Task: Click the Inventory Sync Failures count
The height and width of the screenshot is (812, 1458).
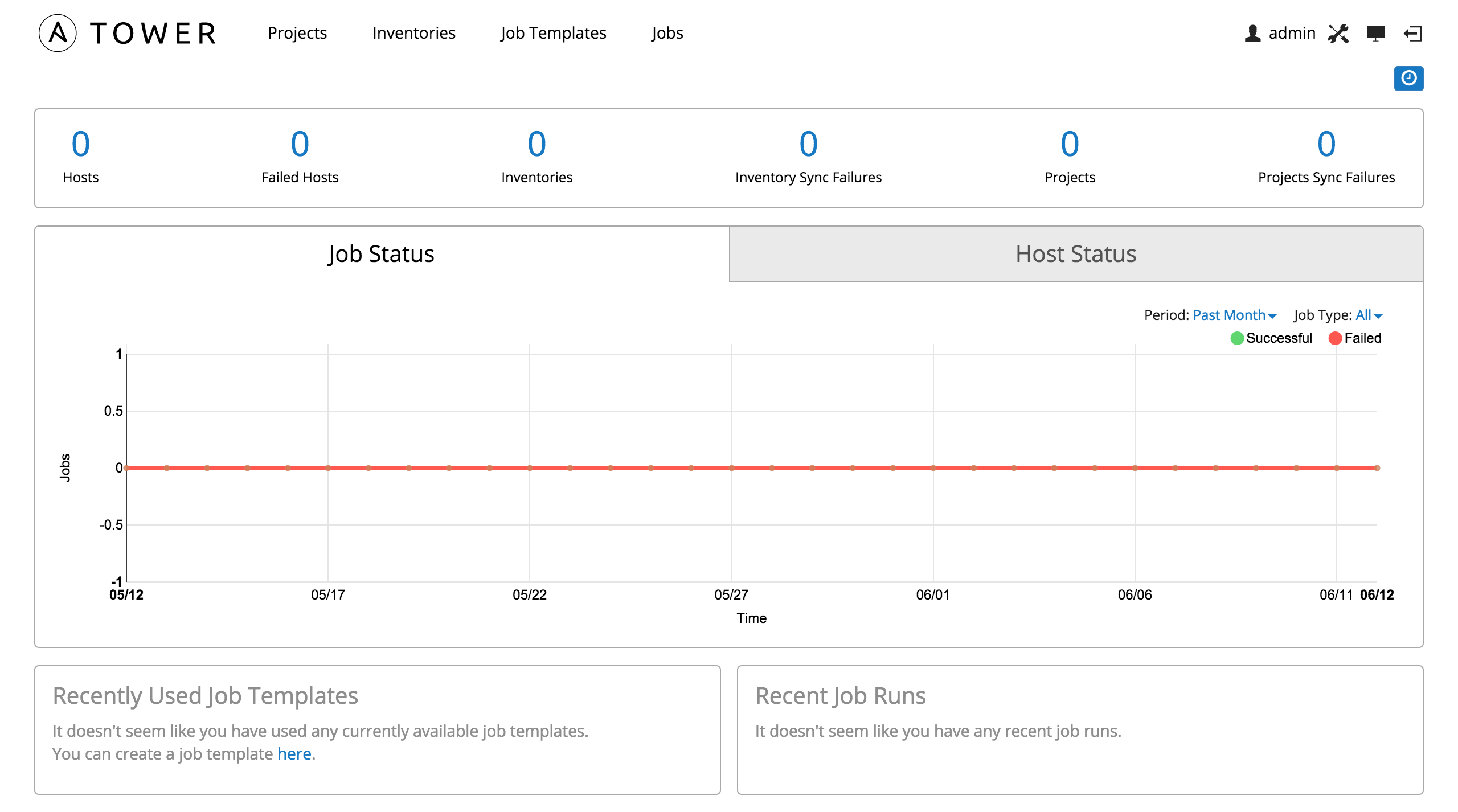Action: (808, 143)
